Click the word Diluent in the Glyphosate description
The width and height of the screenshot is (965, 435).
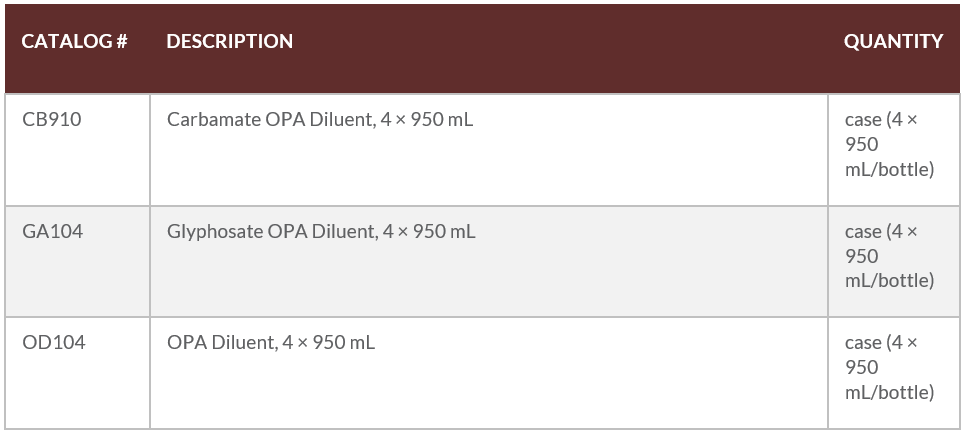click(344, 232)
